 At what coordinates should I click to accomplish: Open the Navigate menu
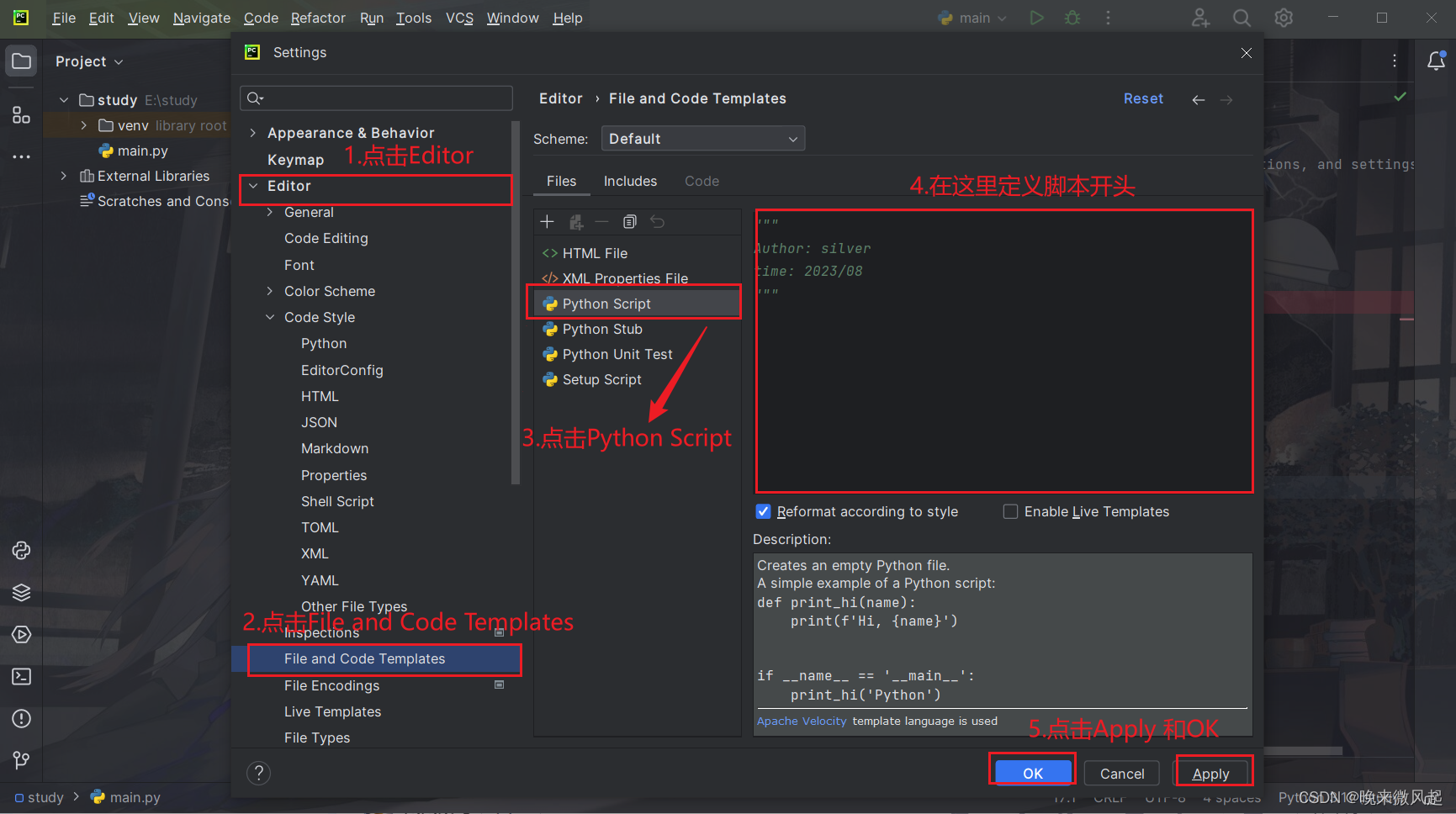click(202, 18)
